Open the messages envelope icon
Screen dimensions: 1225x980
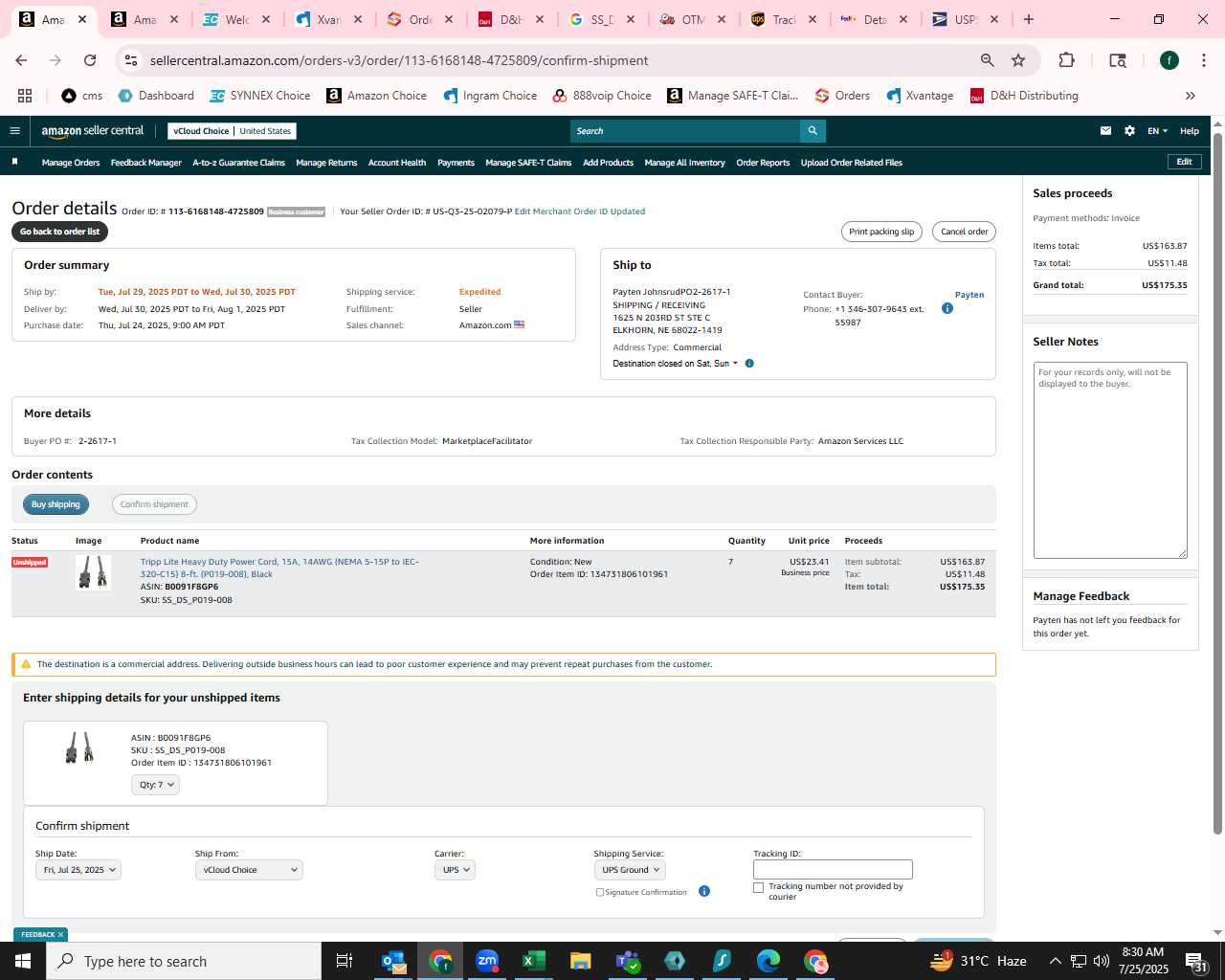pyautogui.click(x=1105, y=131)
